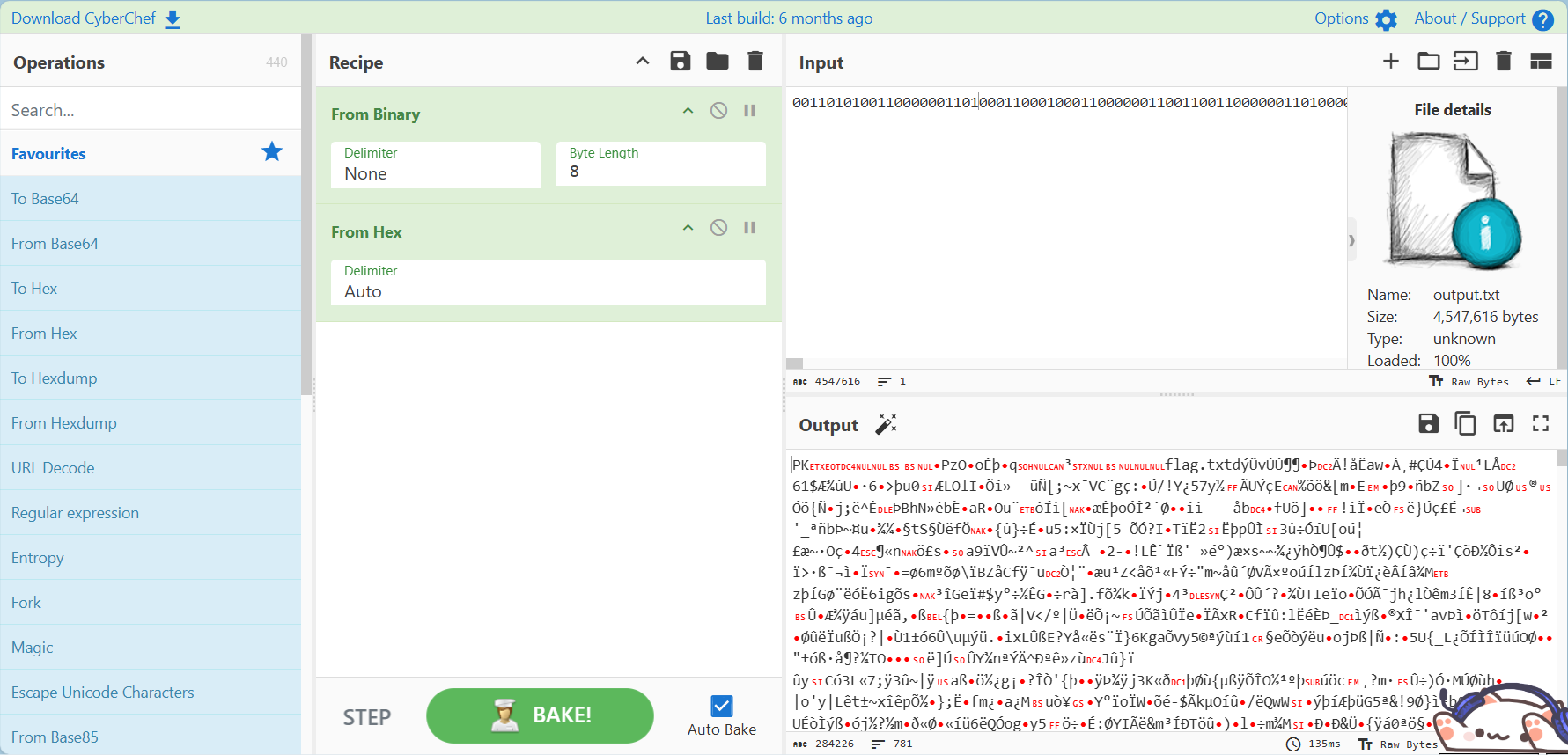Click into the binary input text

(x=1069, y=103)
